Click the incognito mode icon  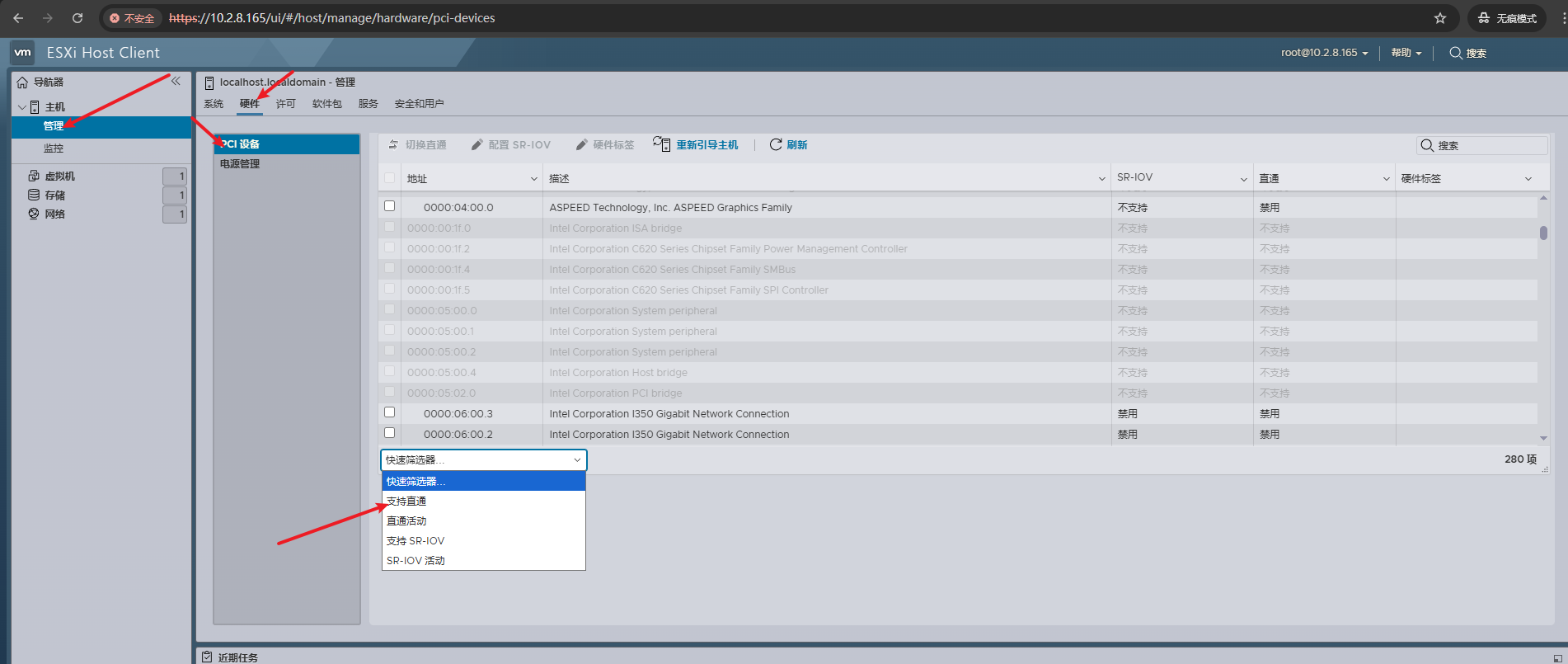(1484, 18)
